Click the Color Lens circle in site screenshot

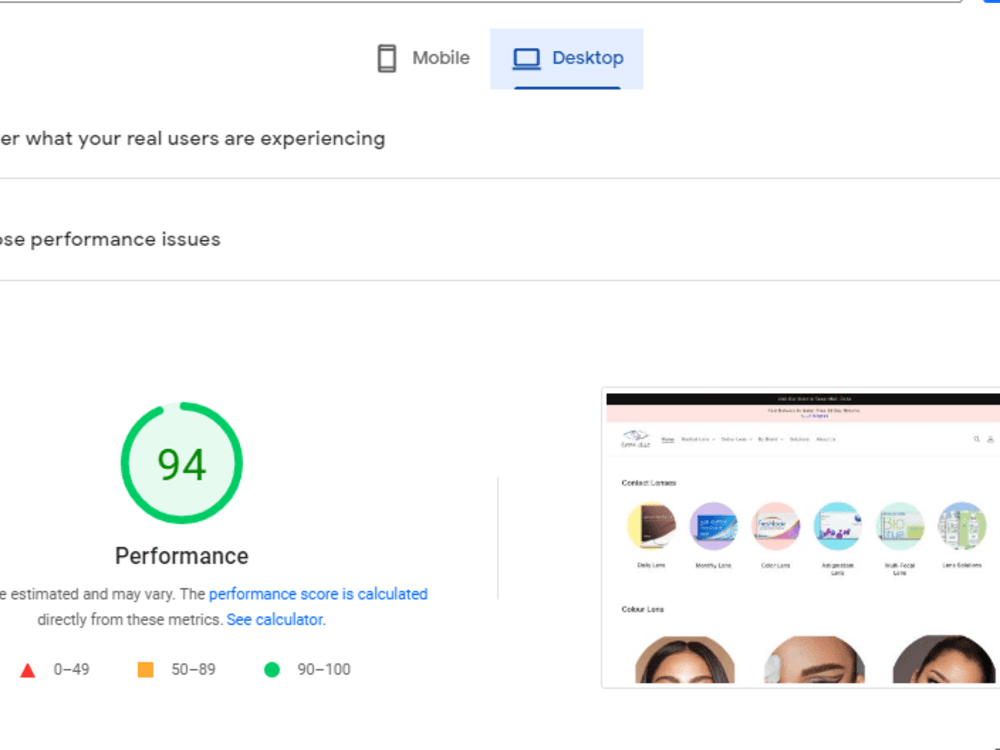pos(776,527)
